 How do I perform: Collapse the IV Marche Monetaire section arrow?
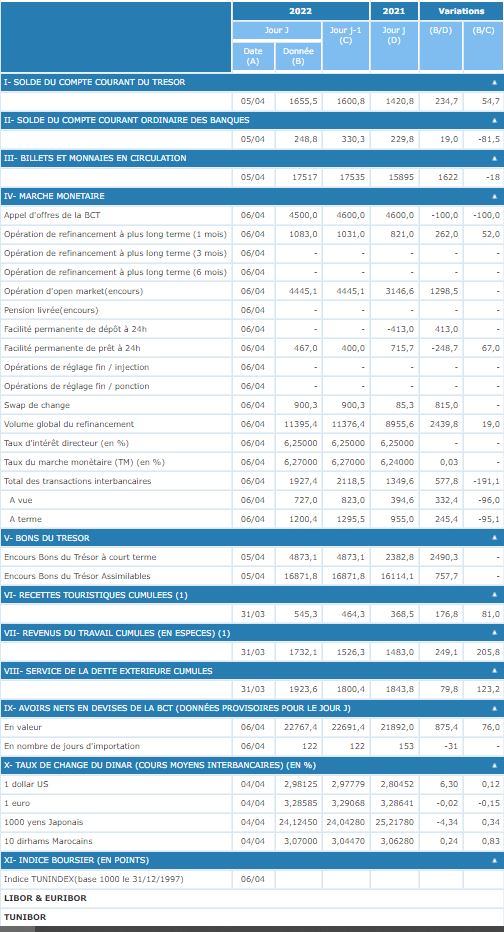(494, 196)
